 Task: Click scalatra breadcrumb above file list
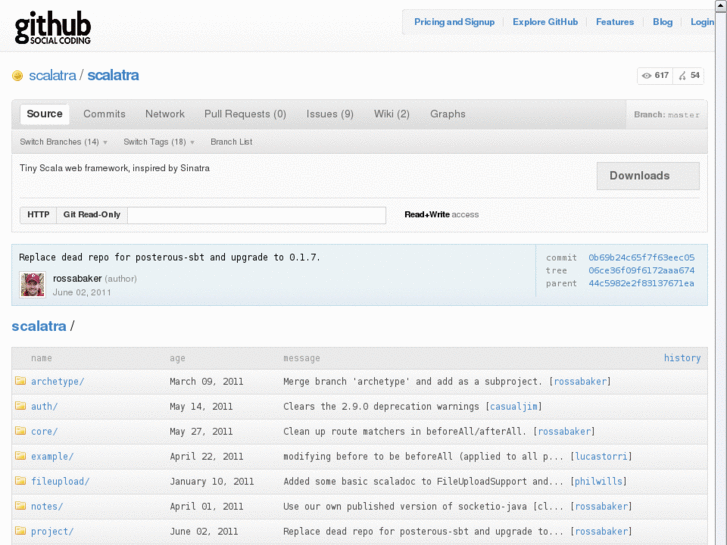tap(39, 326)
